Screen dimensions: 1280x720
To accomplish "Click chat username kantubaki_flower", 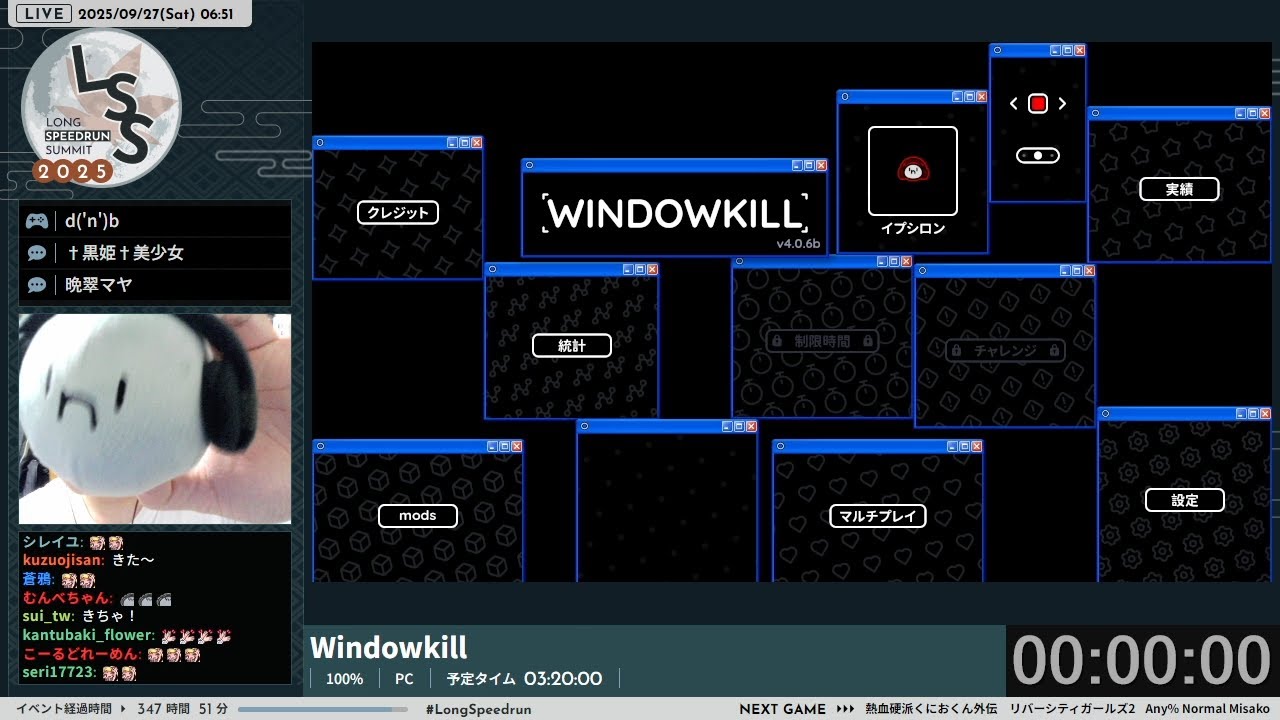I will pos(87,635).
